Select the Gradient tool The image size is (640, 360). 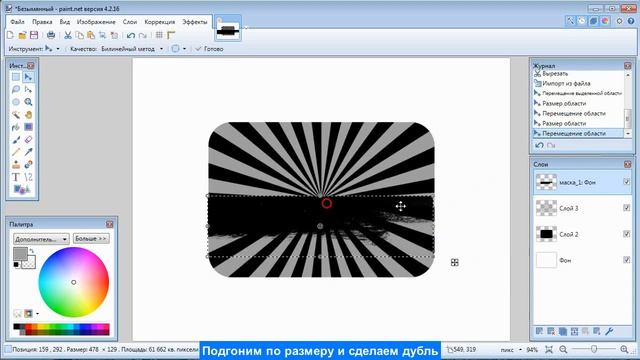pyautogui.click(x=28, y=127)
